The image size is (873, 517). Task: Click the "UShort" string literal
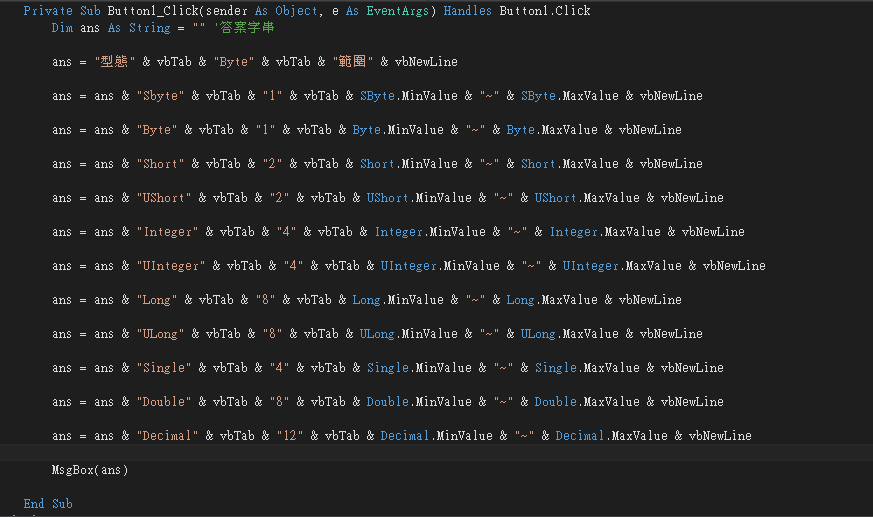tap(164, 198)
